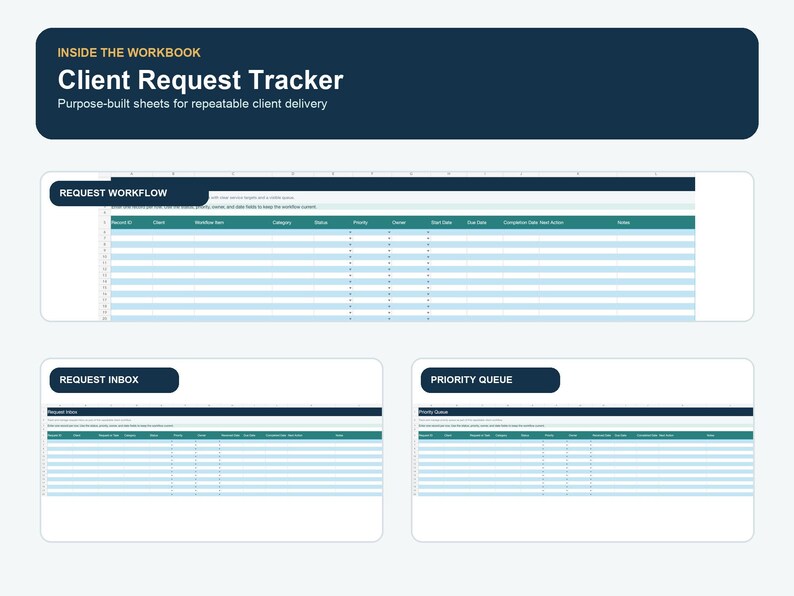Select the "Request ID" header in Priority Queue sheet
The height and width of the screenshot is (596, 794).
tap(426, 435)
